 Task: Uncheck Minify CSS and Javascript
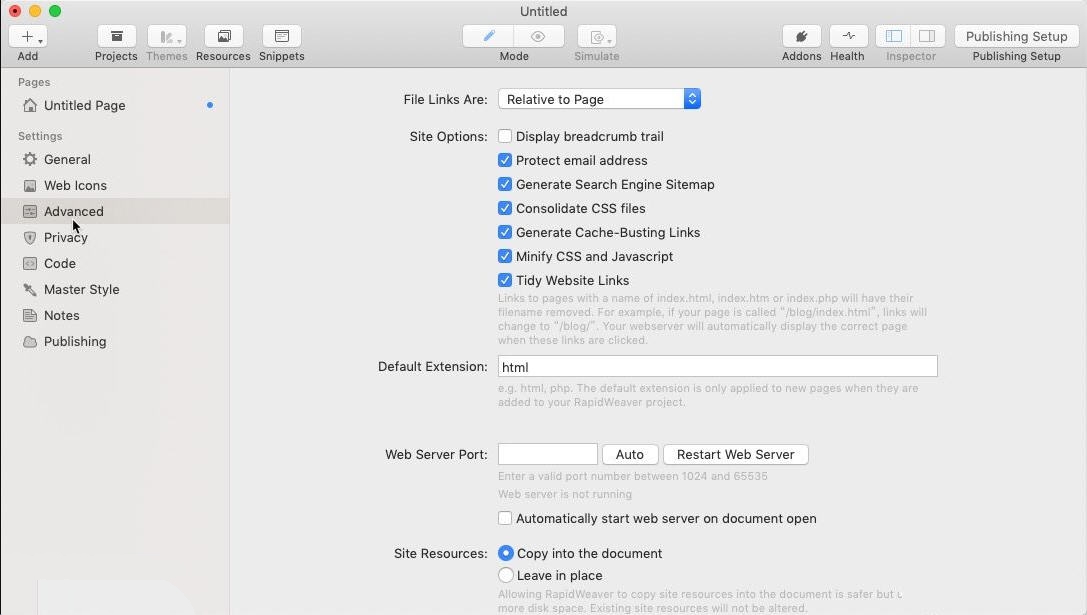(505, 256)
